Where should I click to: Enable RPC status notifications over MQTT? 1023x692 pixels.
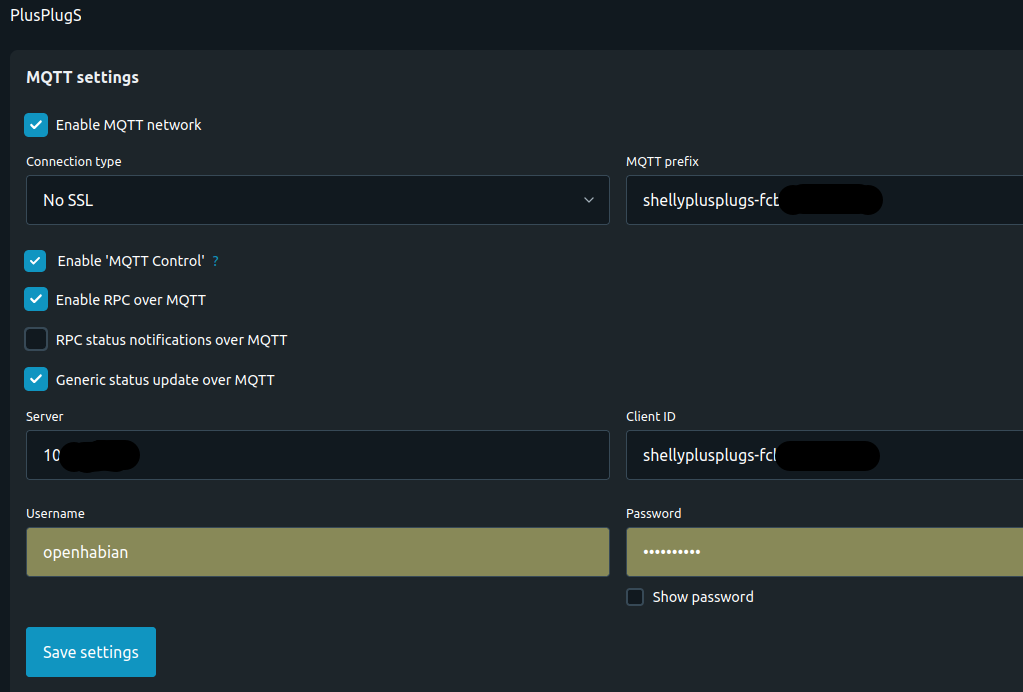point(36,339)
